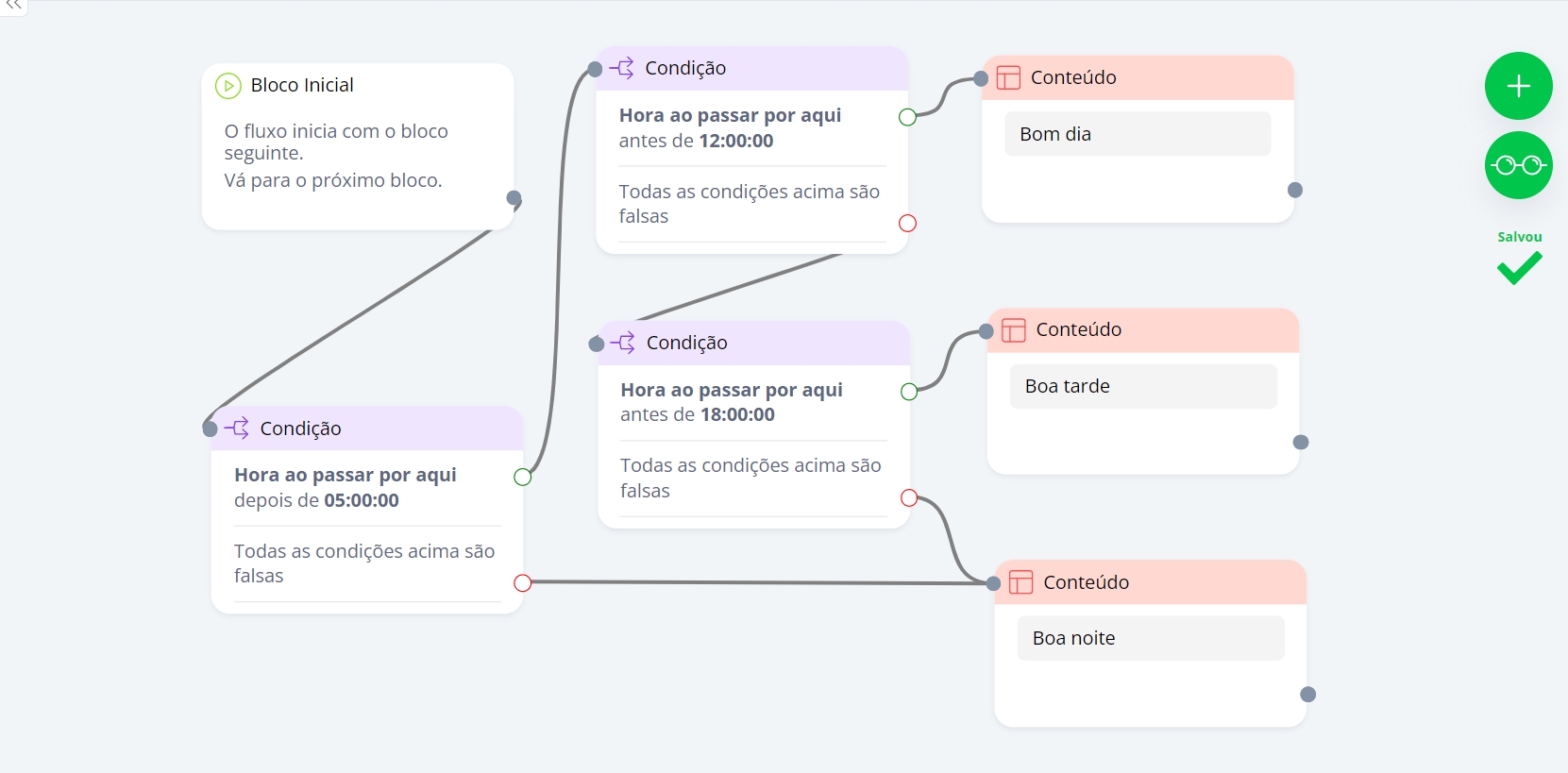Click output connector of Bloco Inicial
Viewport: 1568px width, 773px height.
coord(514,198)
